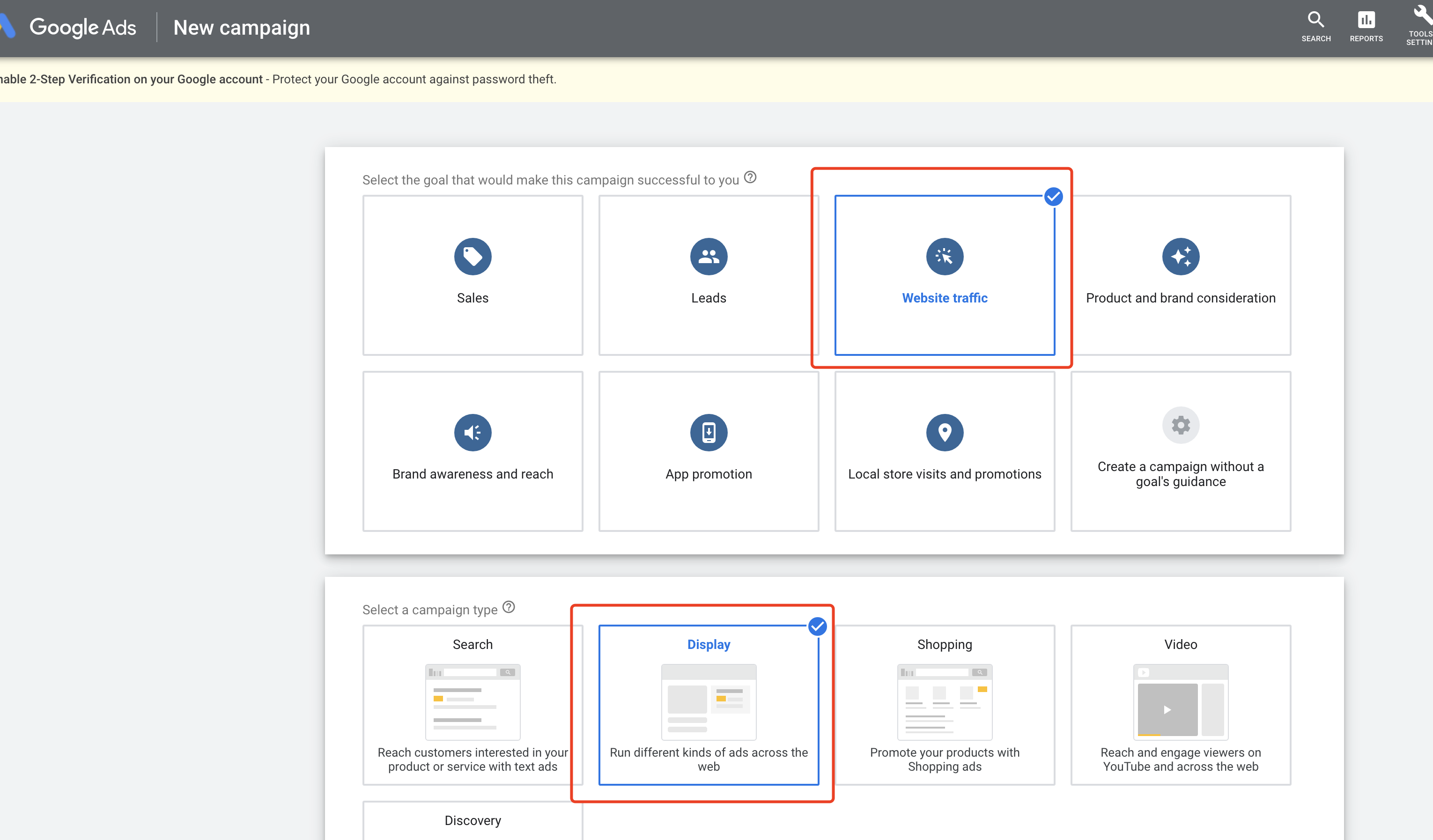Click the Sales tag icon

[x=473, y=257]
